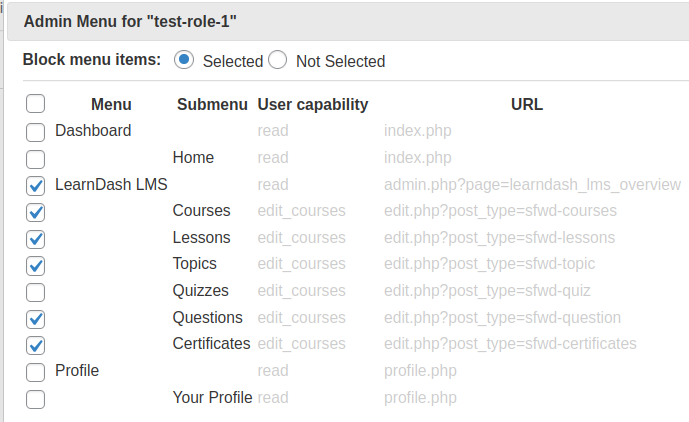Tick the select-all checkbox beside Menu header
This screenshot has height=422, width=689.
[36, 104]
